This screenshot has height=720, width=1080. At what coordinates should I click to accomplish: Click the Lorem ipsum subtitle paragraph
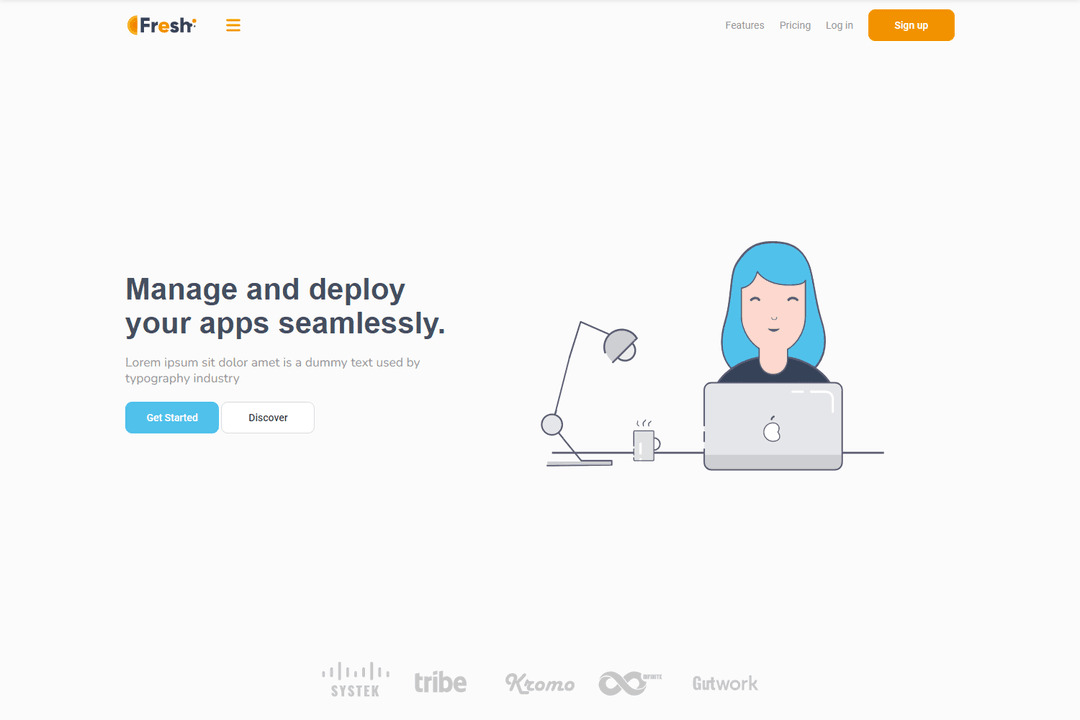tap(273, 370)
